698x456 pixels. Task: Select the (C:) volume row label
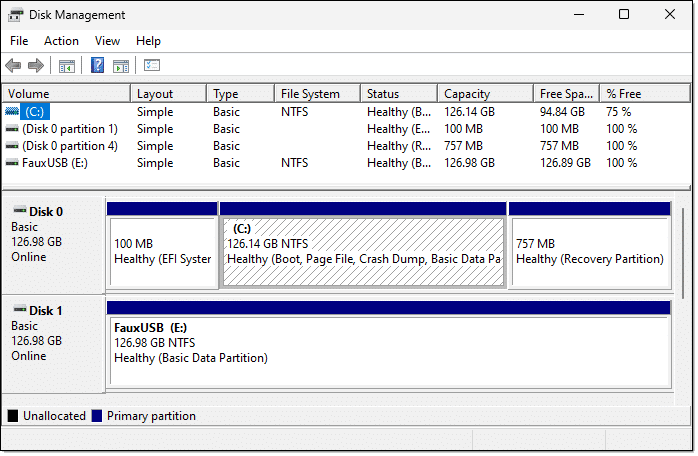tap(35, 111)
